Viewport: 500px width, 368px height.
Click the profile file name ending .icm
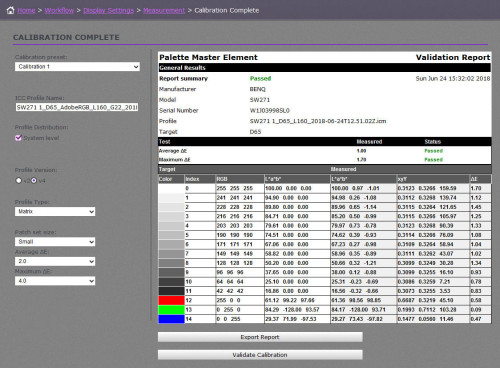tap(318, 121)
